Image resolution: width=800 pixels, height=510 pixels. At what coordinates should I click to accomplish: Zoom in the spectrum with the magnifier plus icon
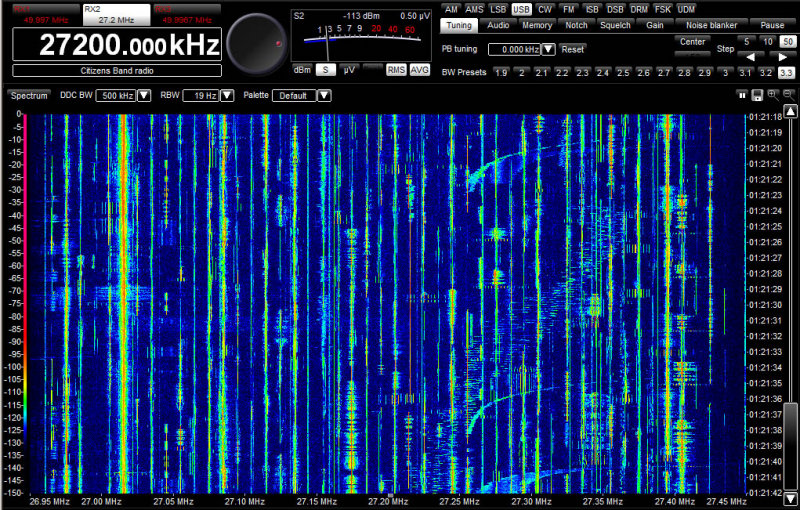click(773, 95)
